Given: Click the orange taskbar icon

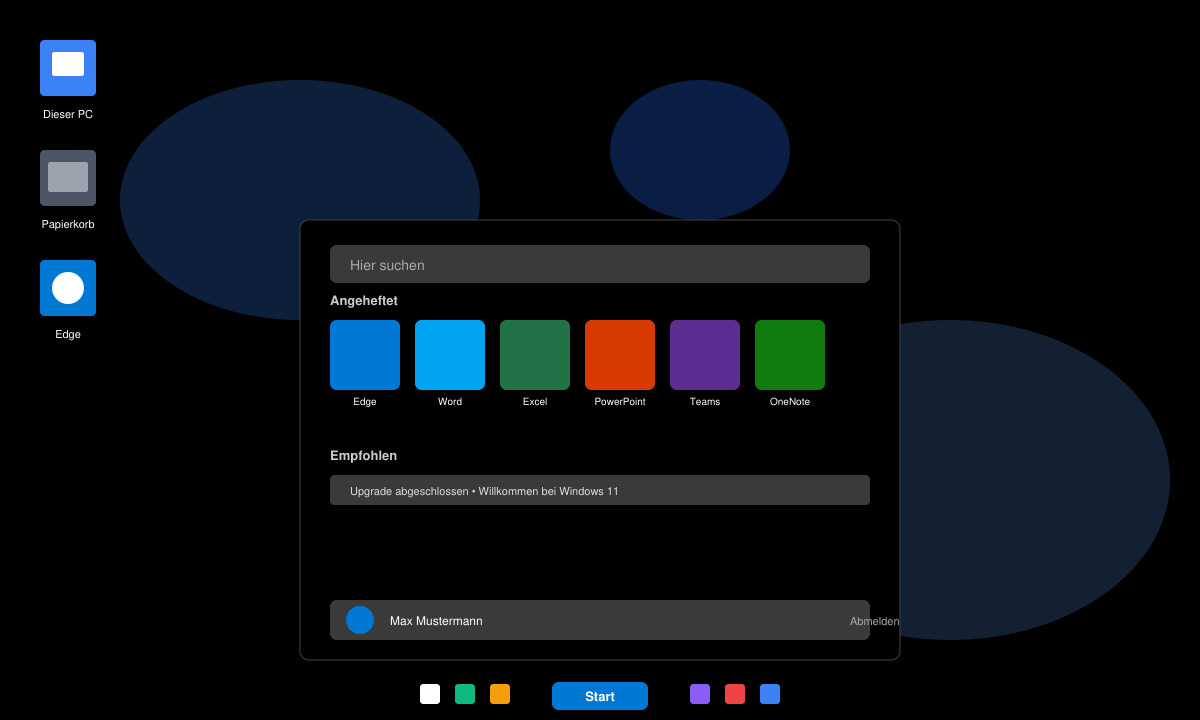Looking at the screenshot, I should pyautogui.click(x=500, y=694).
